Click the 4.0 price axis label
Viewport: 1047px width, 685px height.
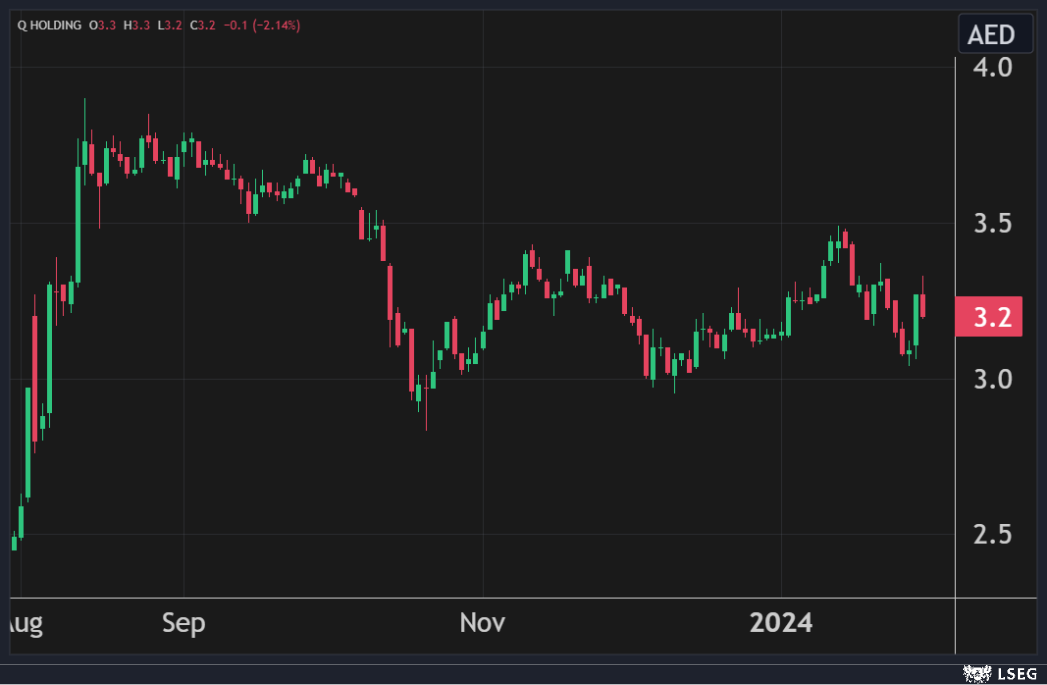(x=992, y=68)
